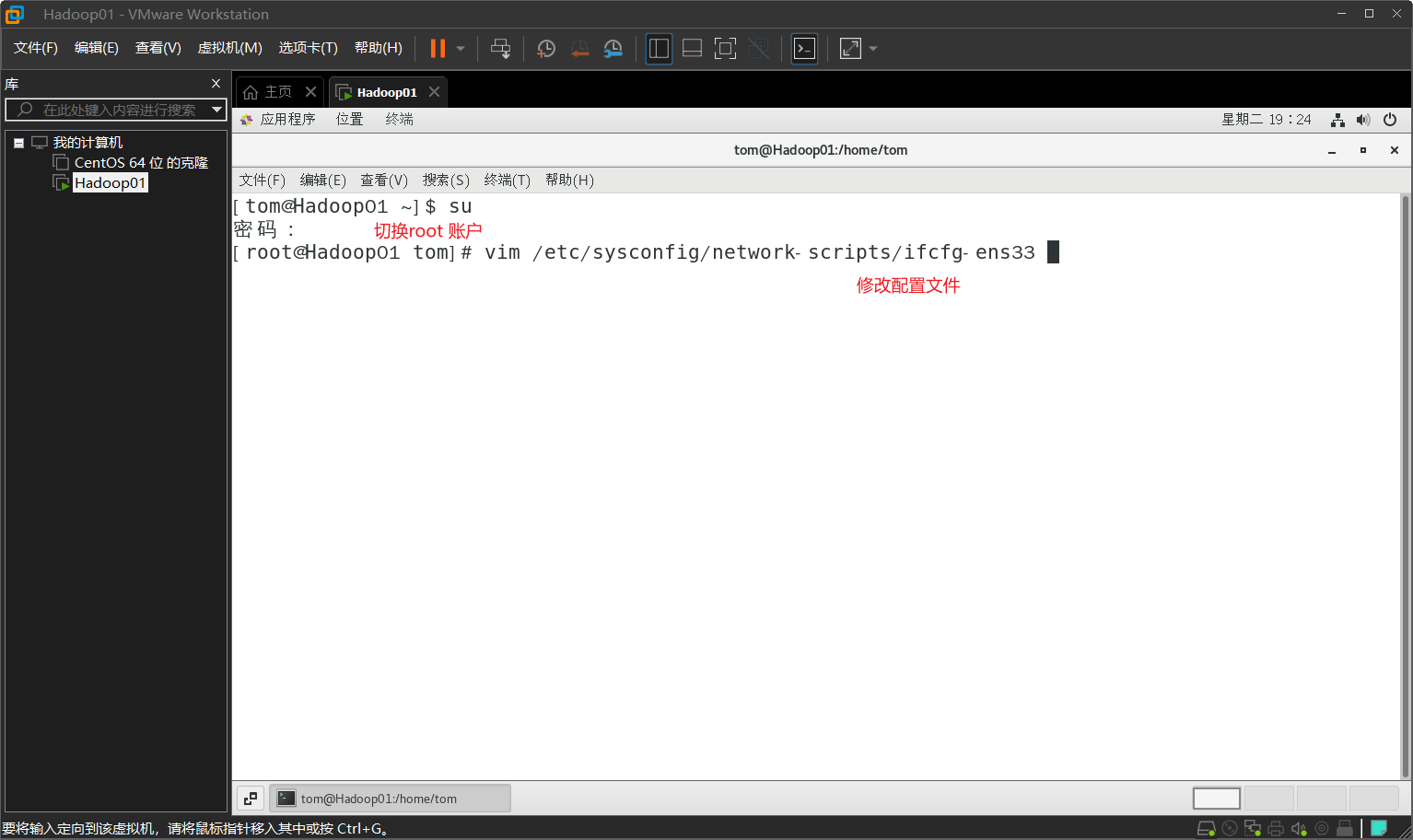This screenshot has height=840, width=1413.
Task: Open the terminal 查看(V) menu
Action: click(384, 181)
